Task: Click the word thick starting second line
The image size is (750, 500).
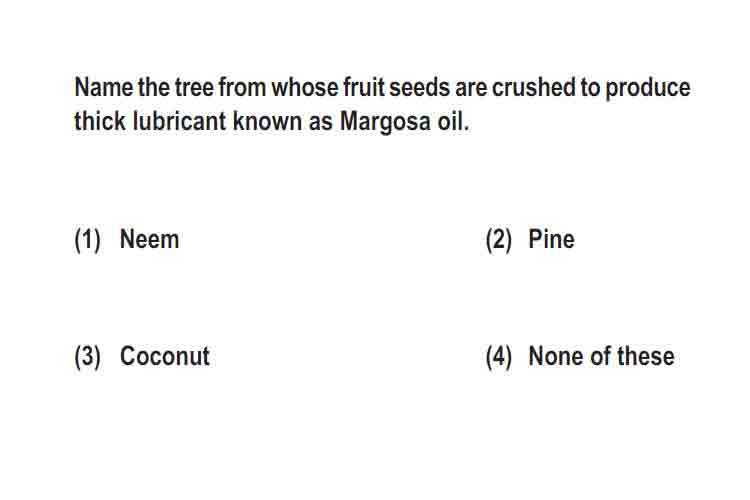Action: pyautogui.click(x=100, y=121)
